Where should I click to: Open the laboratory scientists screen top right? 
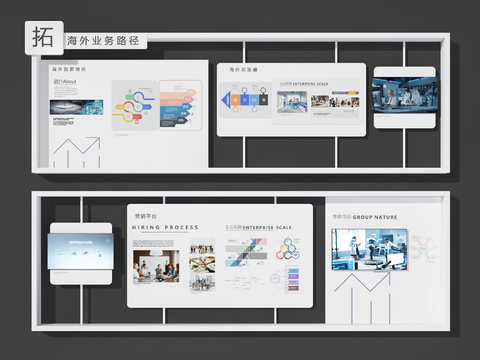point(405,95)
